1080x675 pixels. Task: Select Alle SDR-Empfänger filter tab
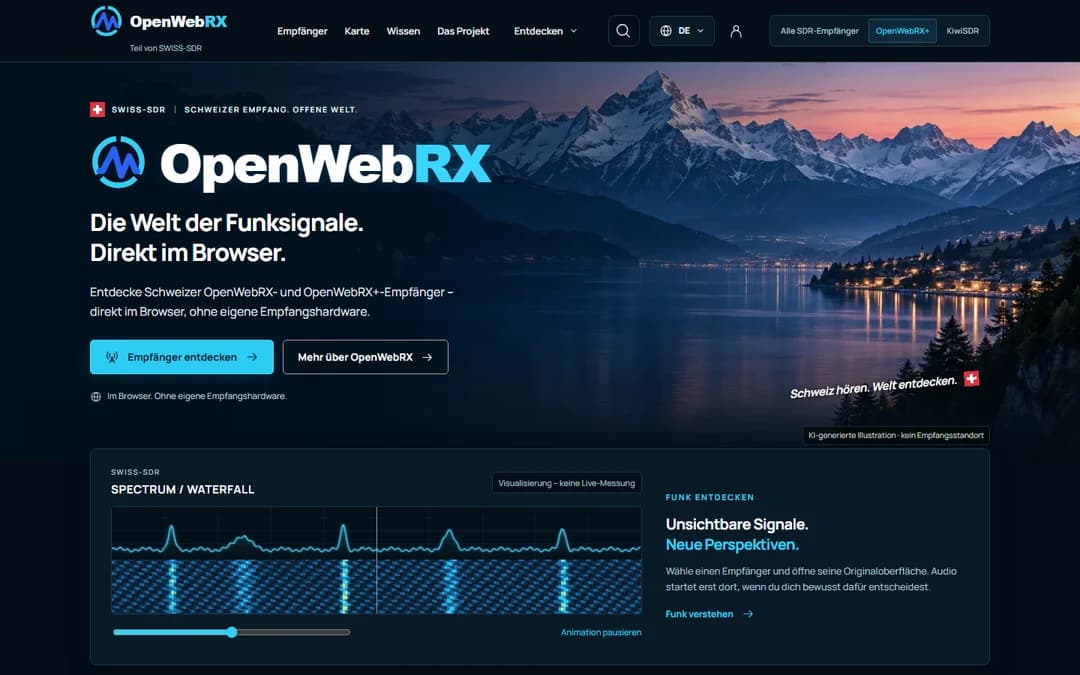820,31
